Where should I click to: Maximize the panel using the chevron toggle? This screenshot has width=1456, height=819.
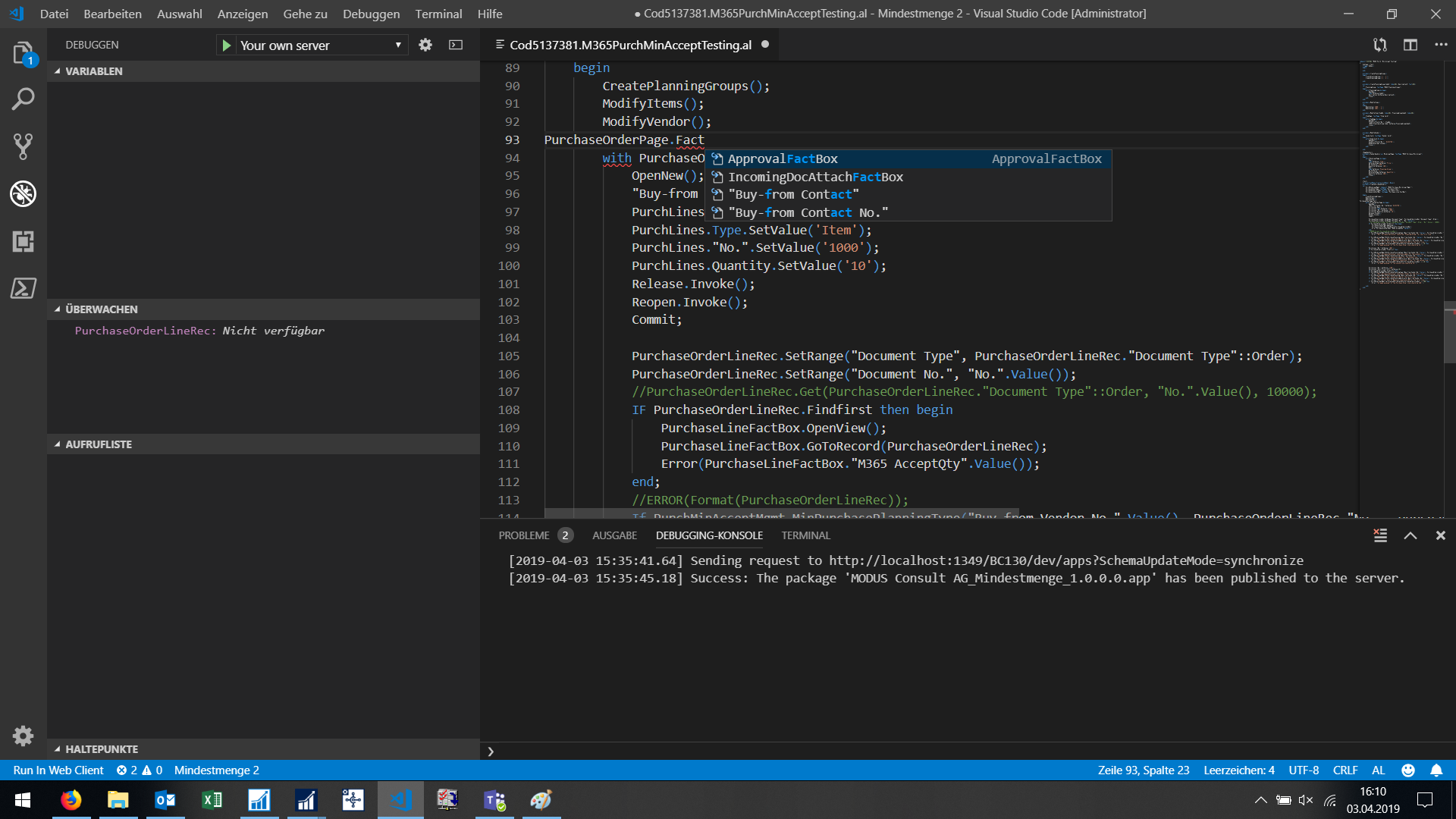click(1410, 535)
